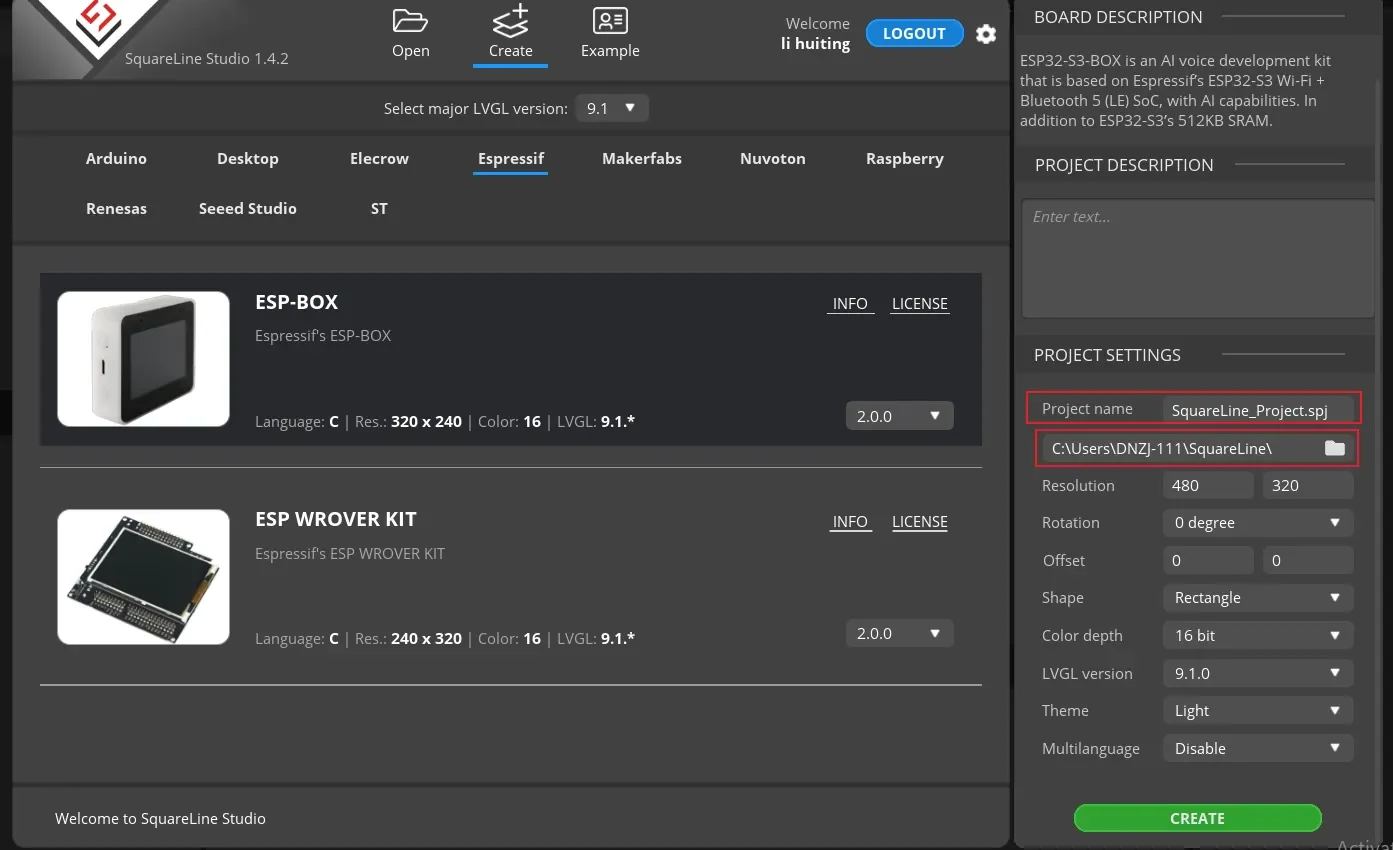Browse project path with folder icon
Image resolution: width=1393 pixels, height=850 pixels.
1334,448
